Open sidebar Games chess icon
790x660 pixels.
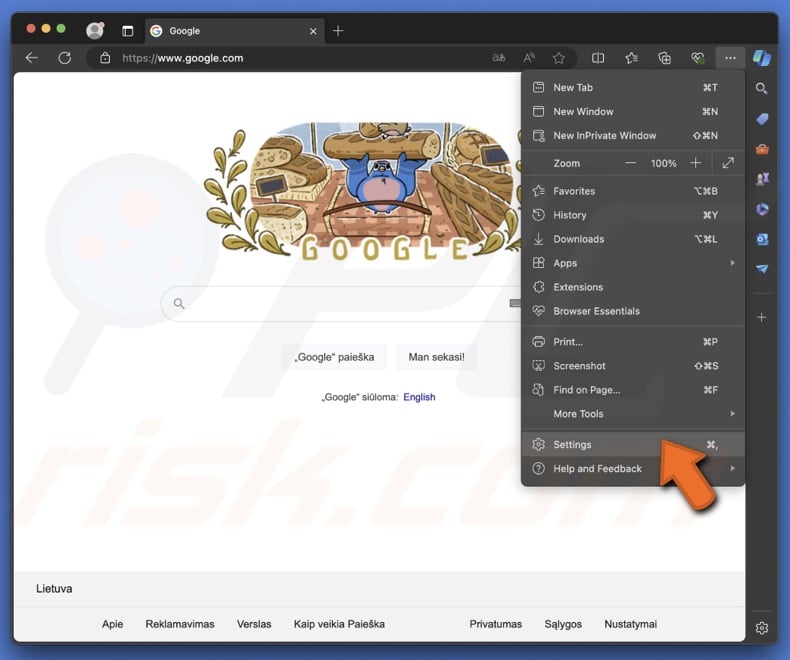pyautogui.click(x=762, y=179)
